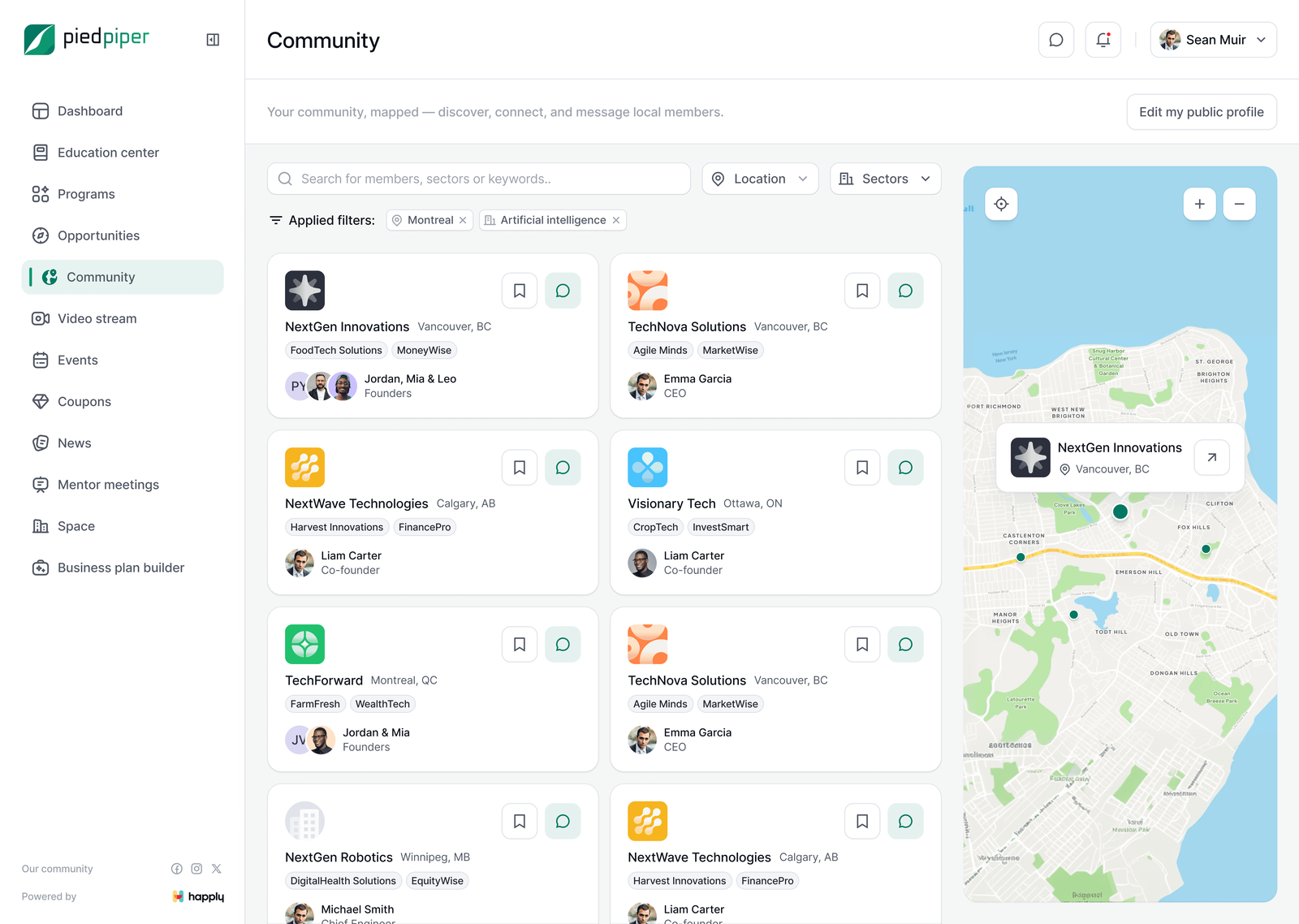1299x924 pixels.
Task: Open TechForward company logo
Action: (304, 645)
